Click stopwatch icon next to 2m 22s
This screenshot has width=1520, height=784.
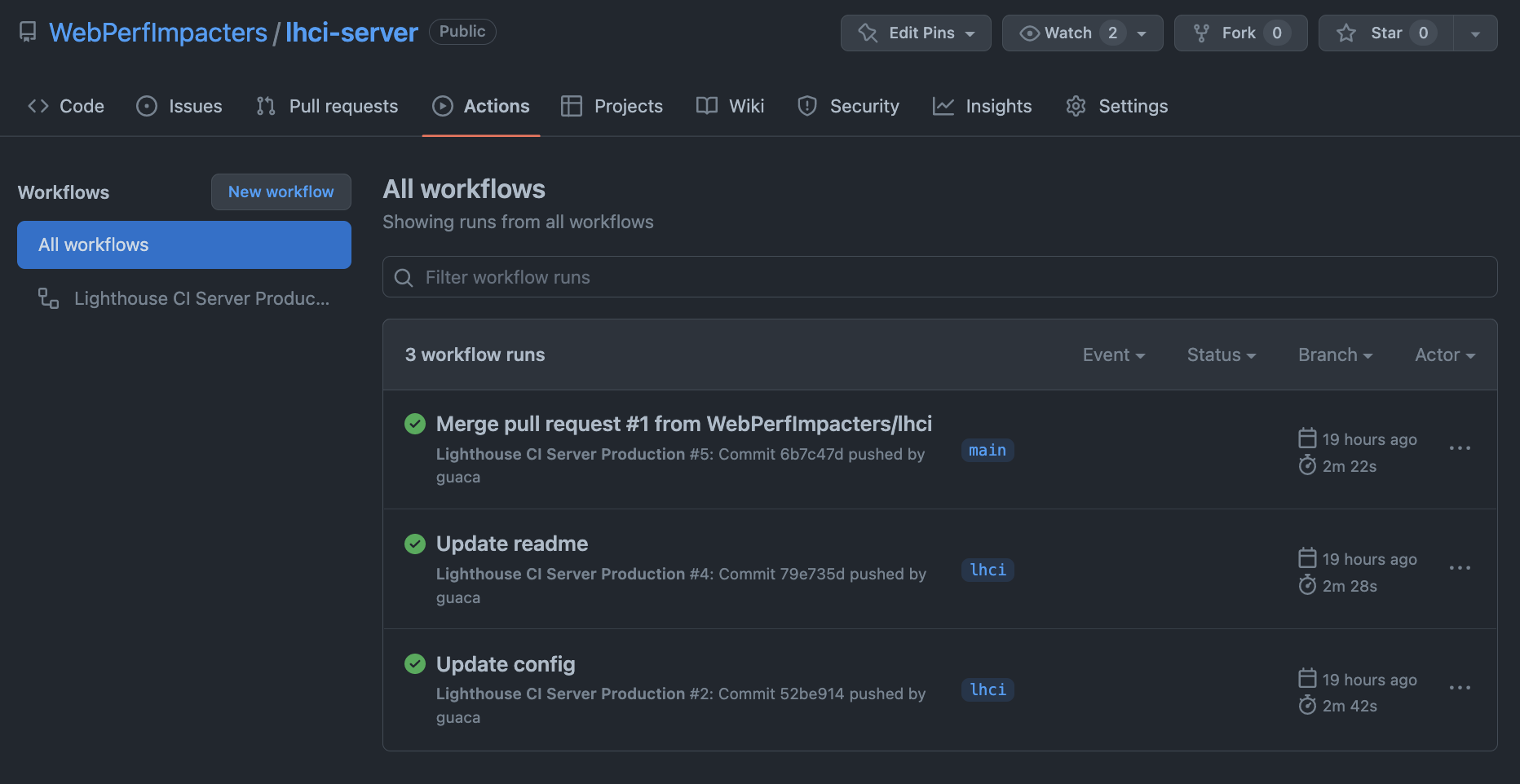point(1307,465)
